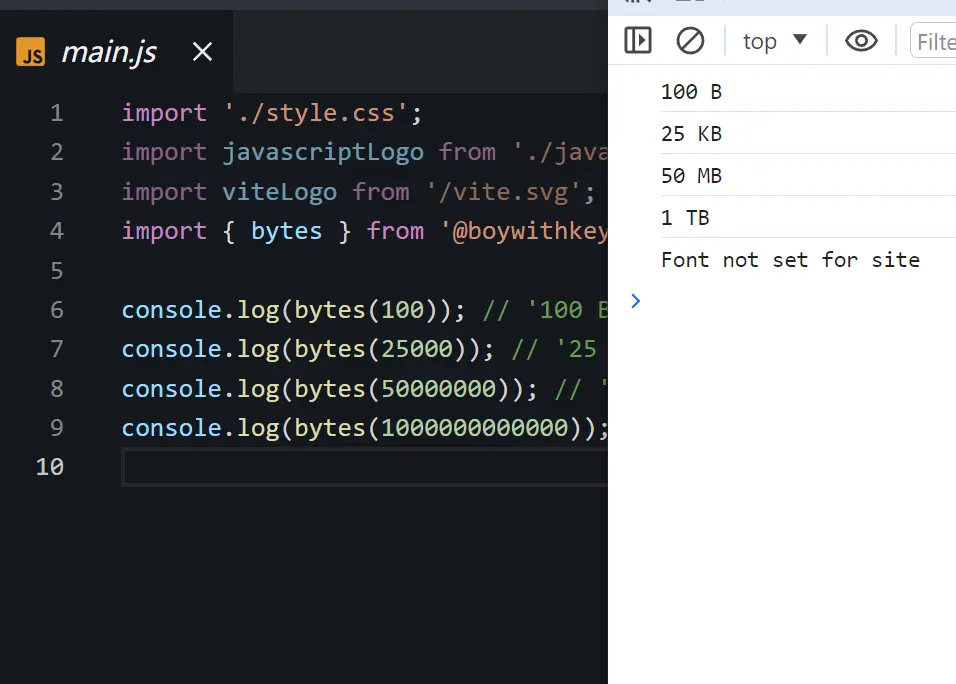Select the '100 B' console output
Screen dimensions: 956x684
tap(691, 91)
